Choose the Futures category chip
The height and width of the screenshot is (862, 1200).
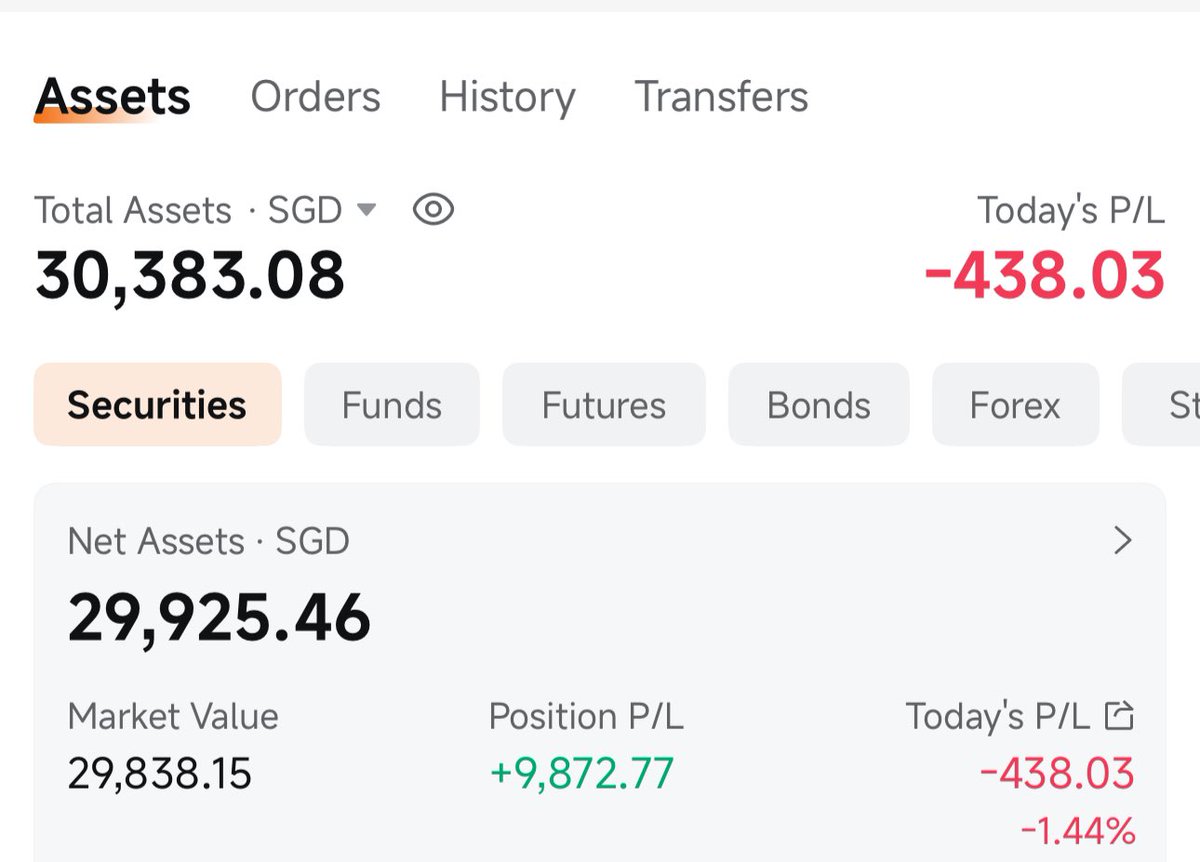(x=604, y=405)
